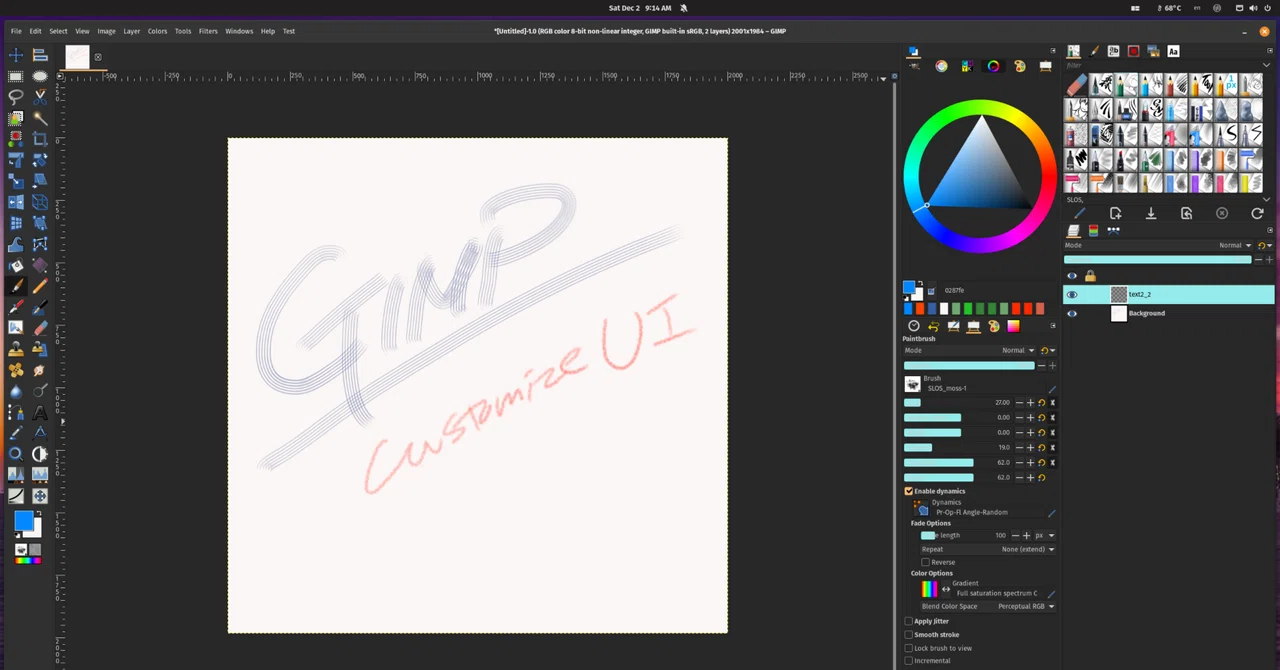The image size is (1280, 670).
Task: Open the Channels tab icon in layers dock
Action: point(1093,230)
